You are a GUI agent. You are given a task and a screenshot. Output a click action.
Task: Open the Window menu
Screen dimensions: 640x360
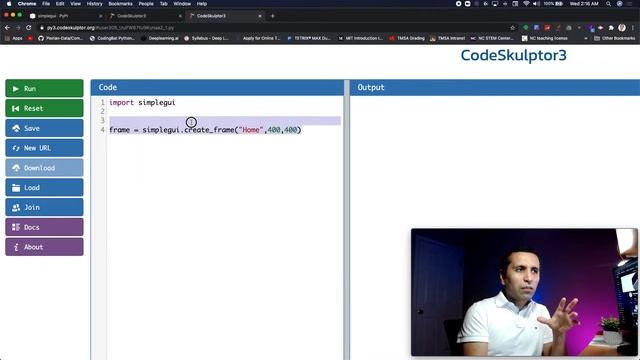click(182, 4)
